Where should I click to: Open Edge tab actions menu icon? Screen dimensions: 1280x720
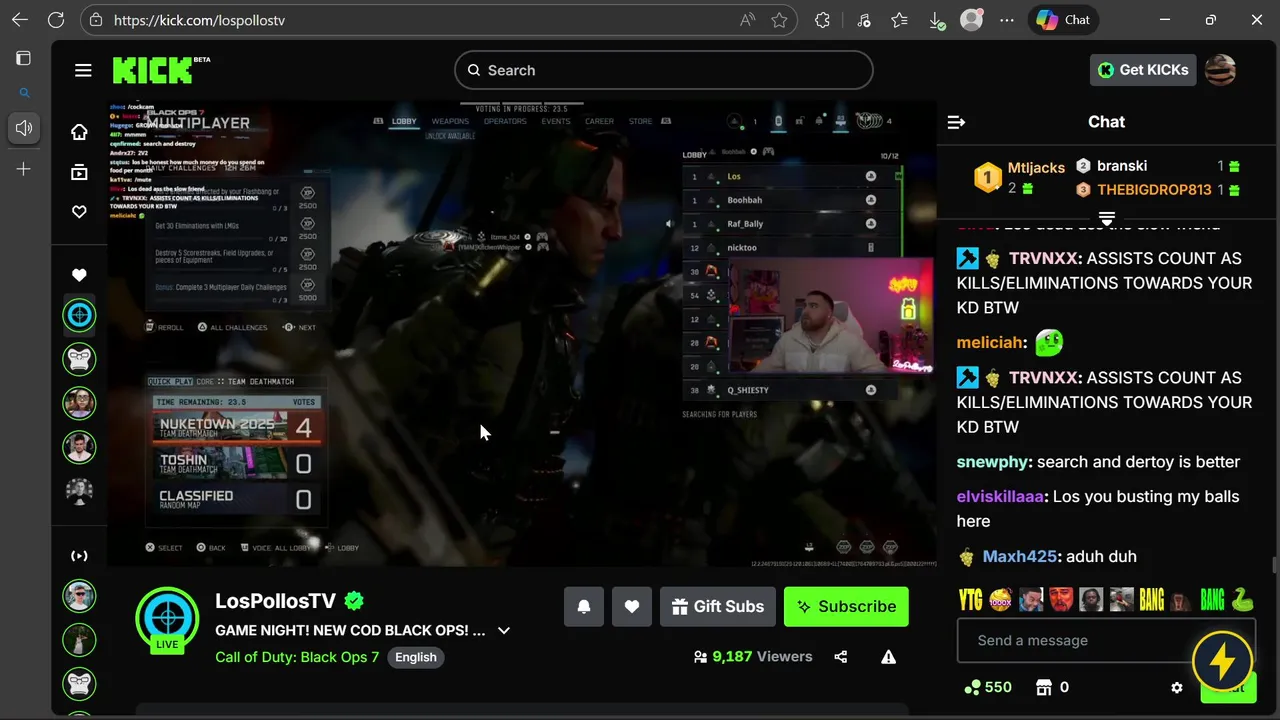point(24,58)
